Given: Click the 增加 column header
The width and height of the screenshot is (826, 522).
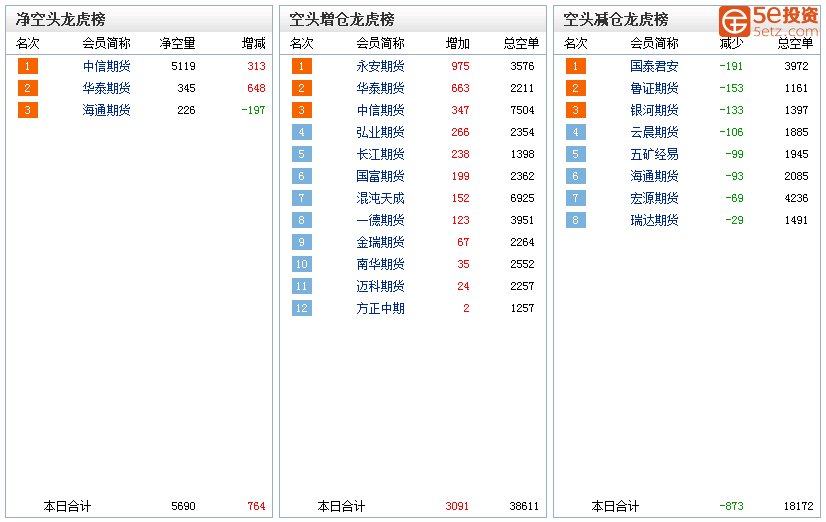Looking at the screenshot, I should click(457, 43).
